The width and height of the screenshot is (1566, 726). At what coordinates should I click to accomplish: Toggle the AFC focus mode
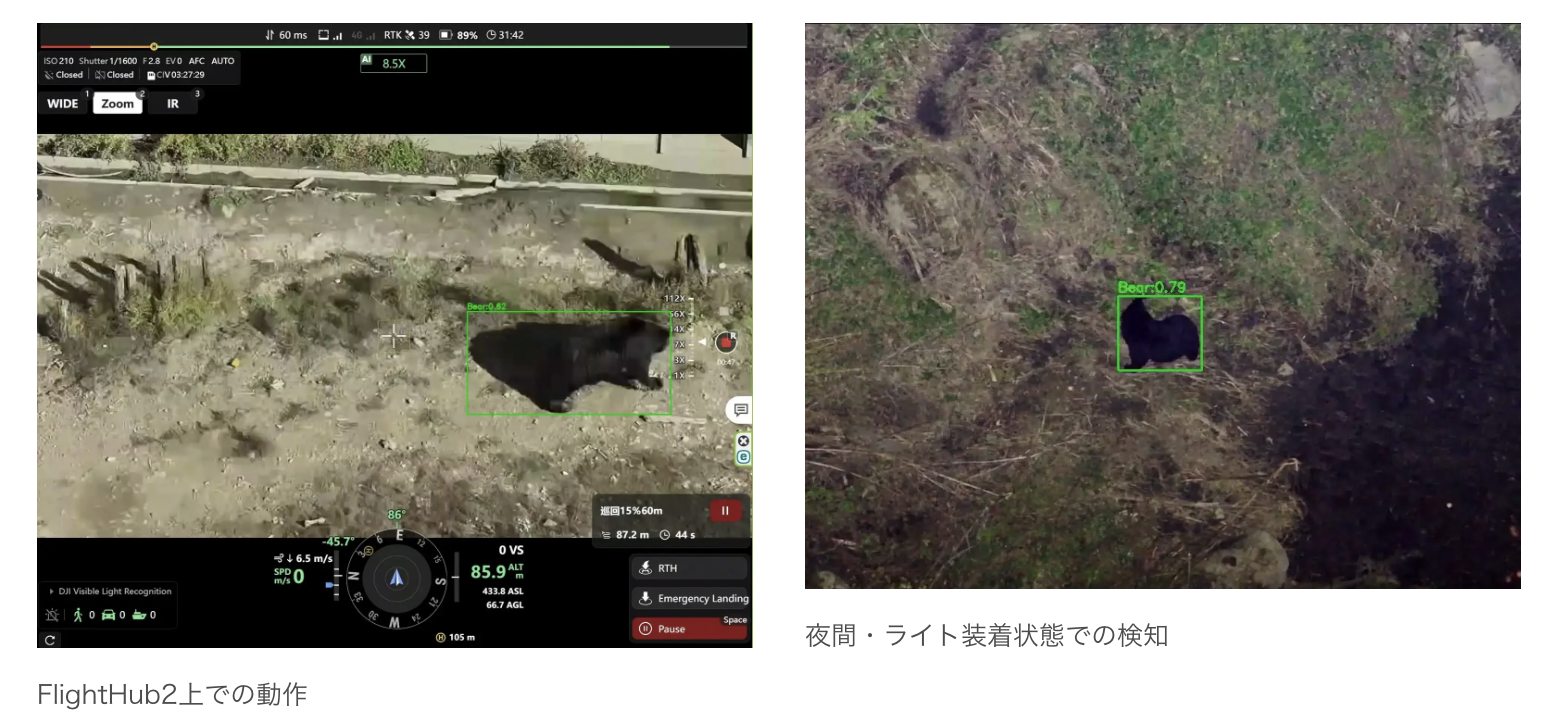click(196, 61)
